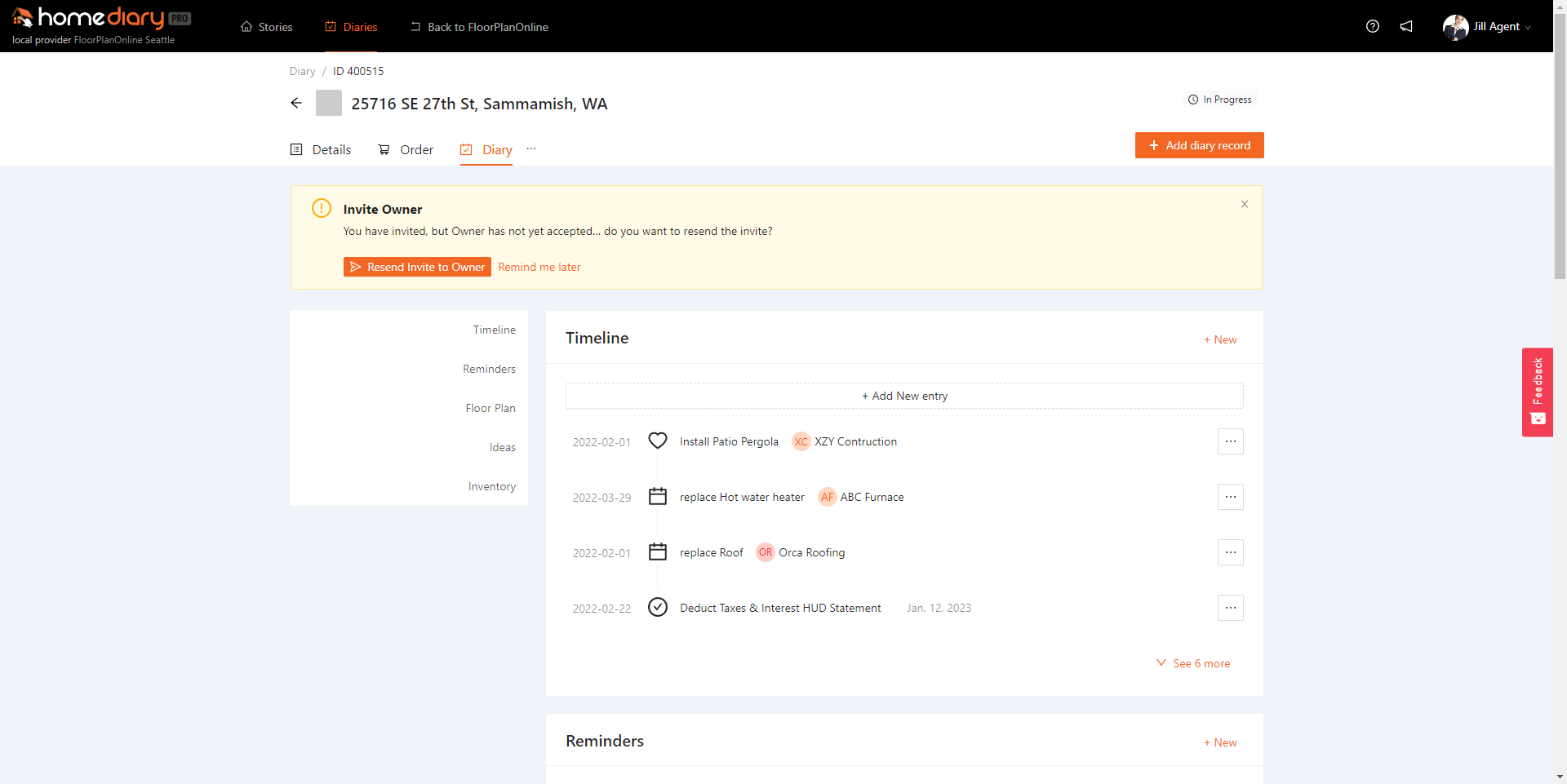
Task: Jump to Floor Plan in side navigation
Action: (x=491, y=408)
